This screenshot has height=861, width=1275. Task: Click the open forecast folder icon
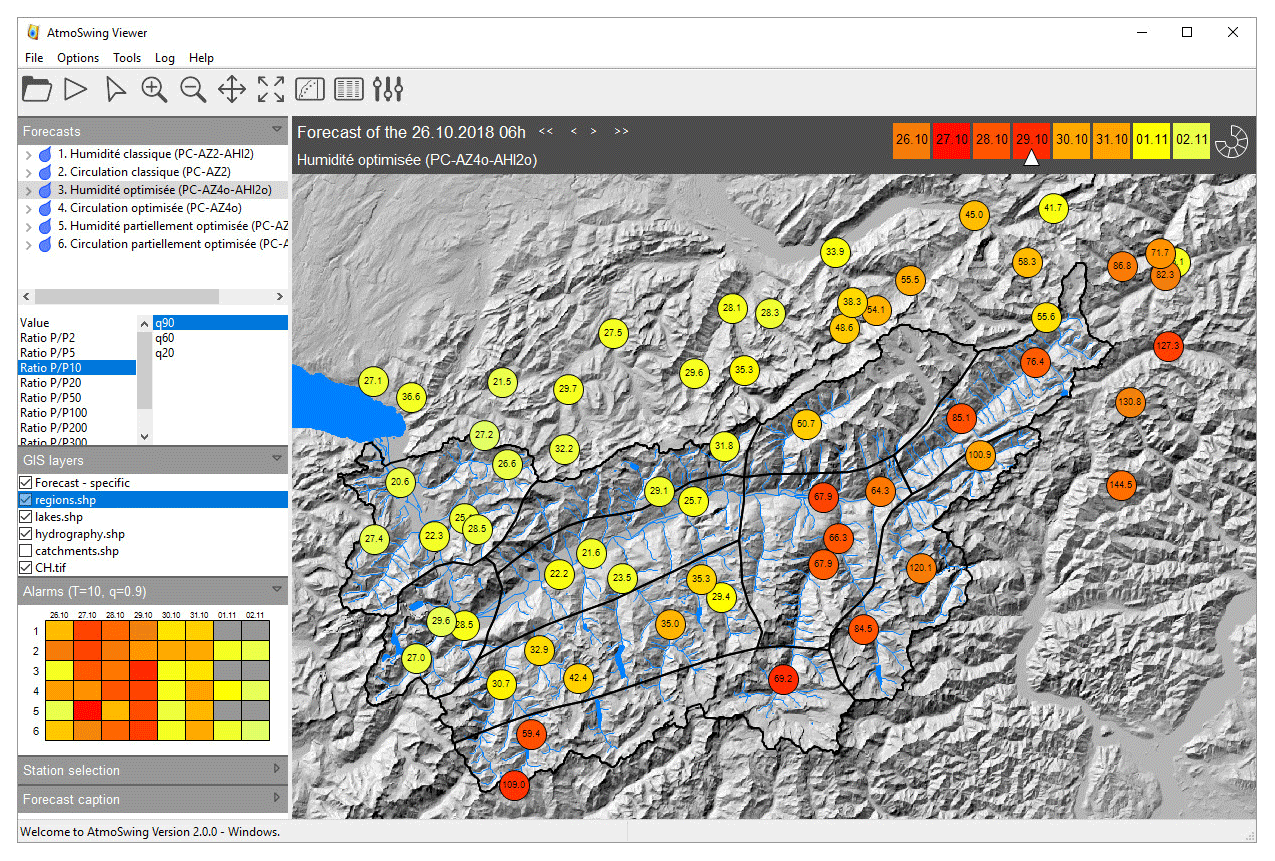click(x=37, y=89)
